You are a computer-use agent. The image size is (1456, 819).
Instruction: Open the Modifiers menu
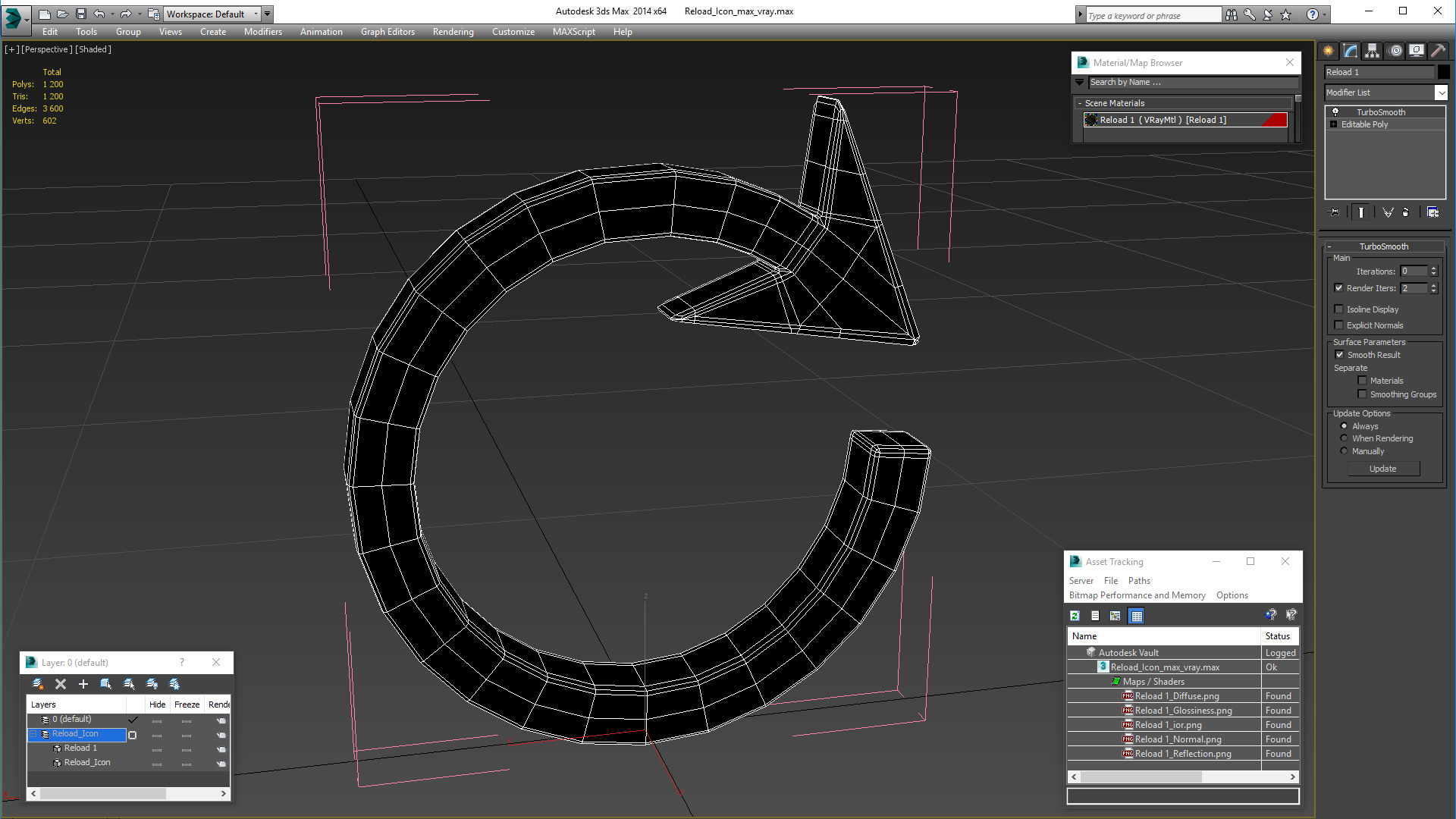point(262,32)
